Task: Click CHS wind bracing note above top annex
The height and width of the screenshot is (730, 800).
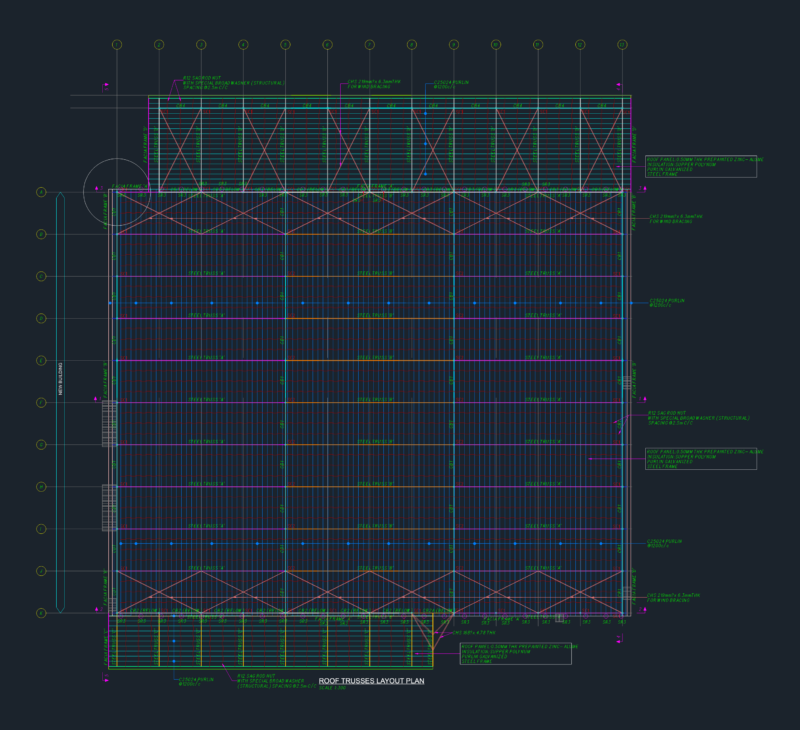Action: (374, 84)
